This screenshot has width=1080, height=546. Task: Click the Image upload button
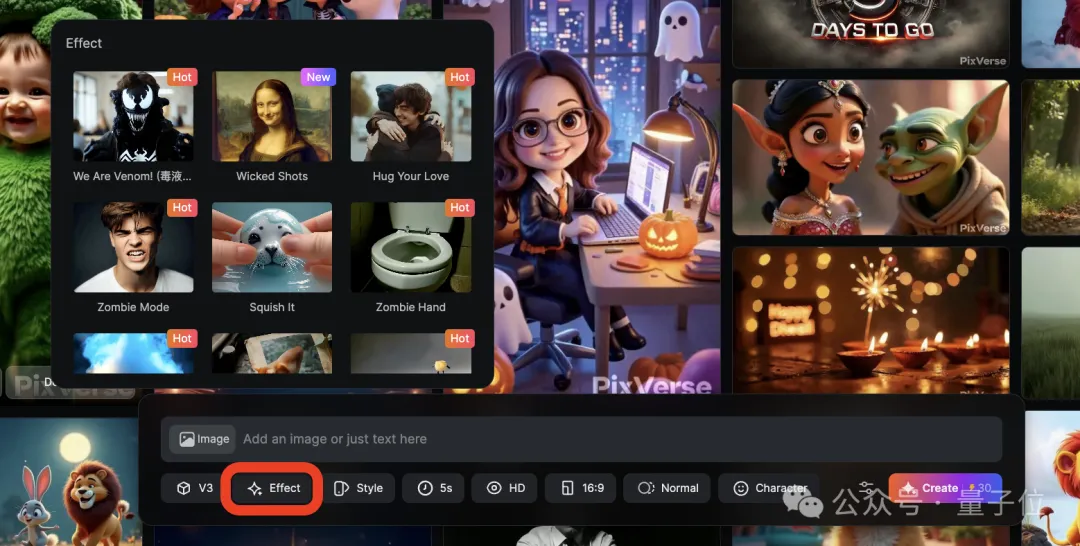[x=203, y=439]
